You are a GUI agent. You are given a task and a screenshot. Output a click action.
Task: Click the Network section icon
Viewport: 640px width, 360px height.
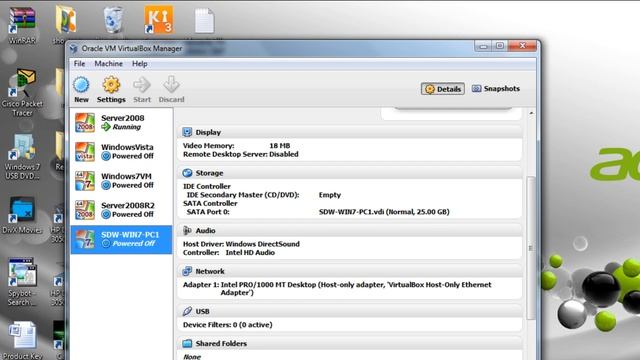coord(187,271)
